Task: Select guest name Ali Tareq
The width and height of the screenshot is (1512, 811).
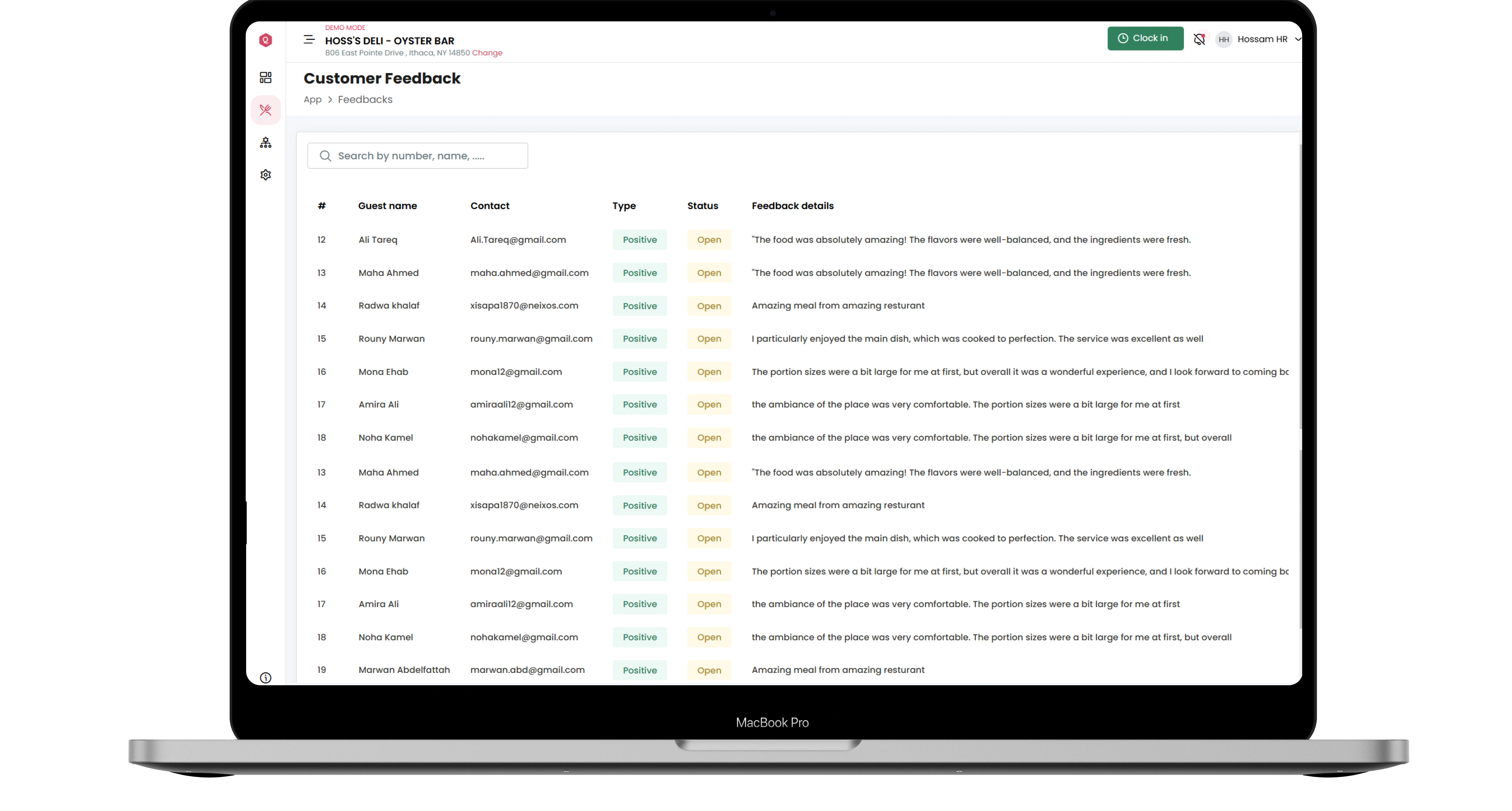Action: click(378, 239)
